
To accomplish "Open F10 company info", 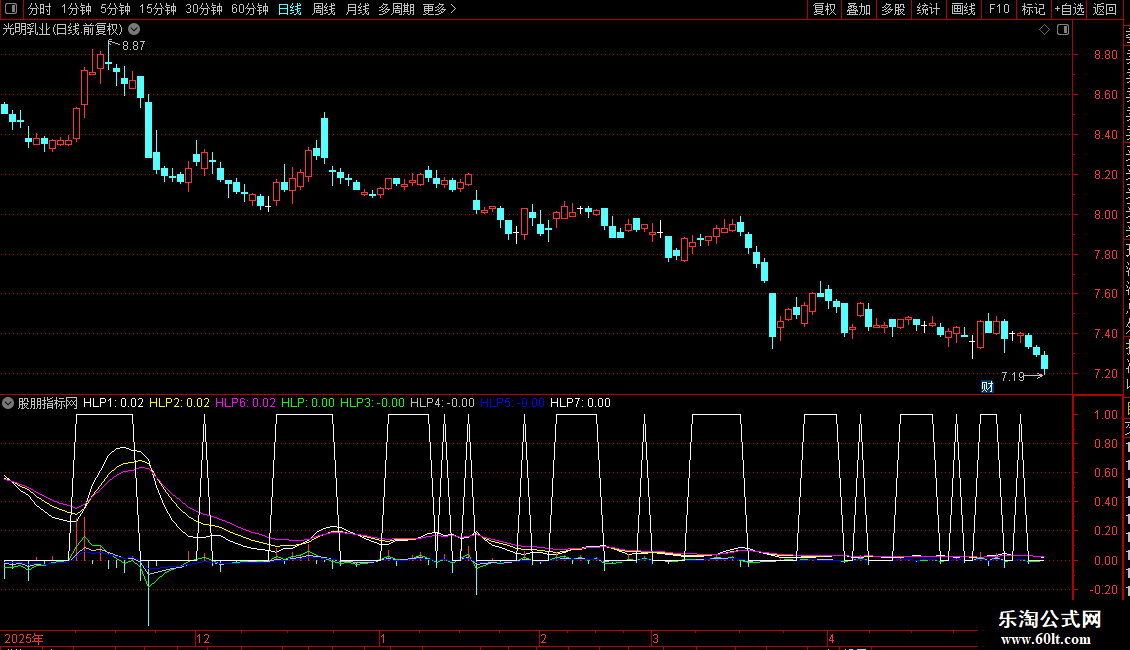I will coord(999,9).
